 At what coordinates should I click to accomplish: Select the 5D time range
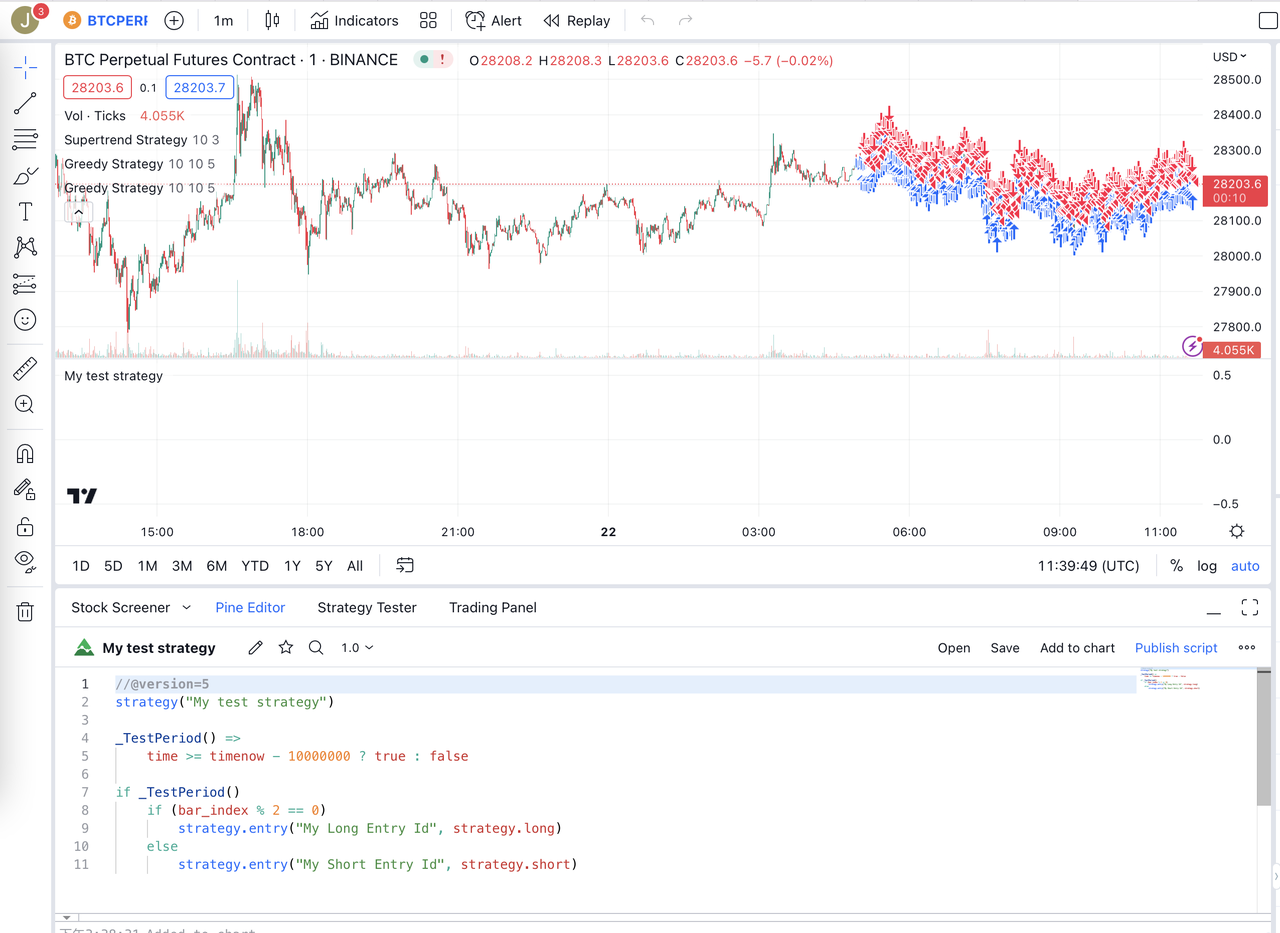pyautogui.click(x=113, y=566)
